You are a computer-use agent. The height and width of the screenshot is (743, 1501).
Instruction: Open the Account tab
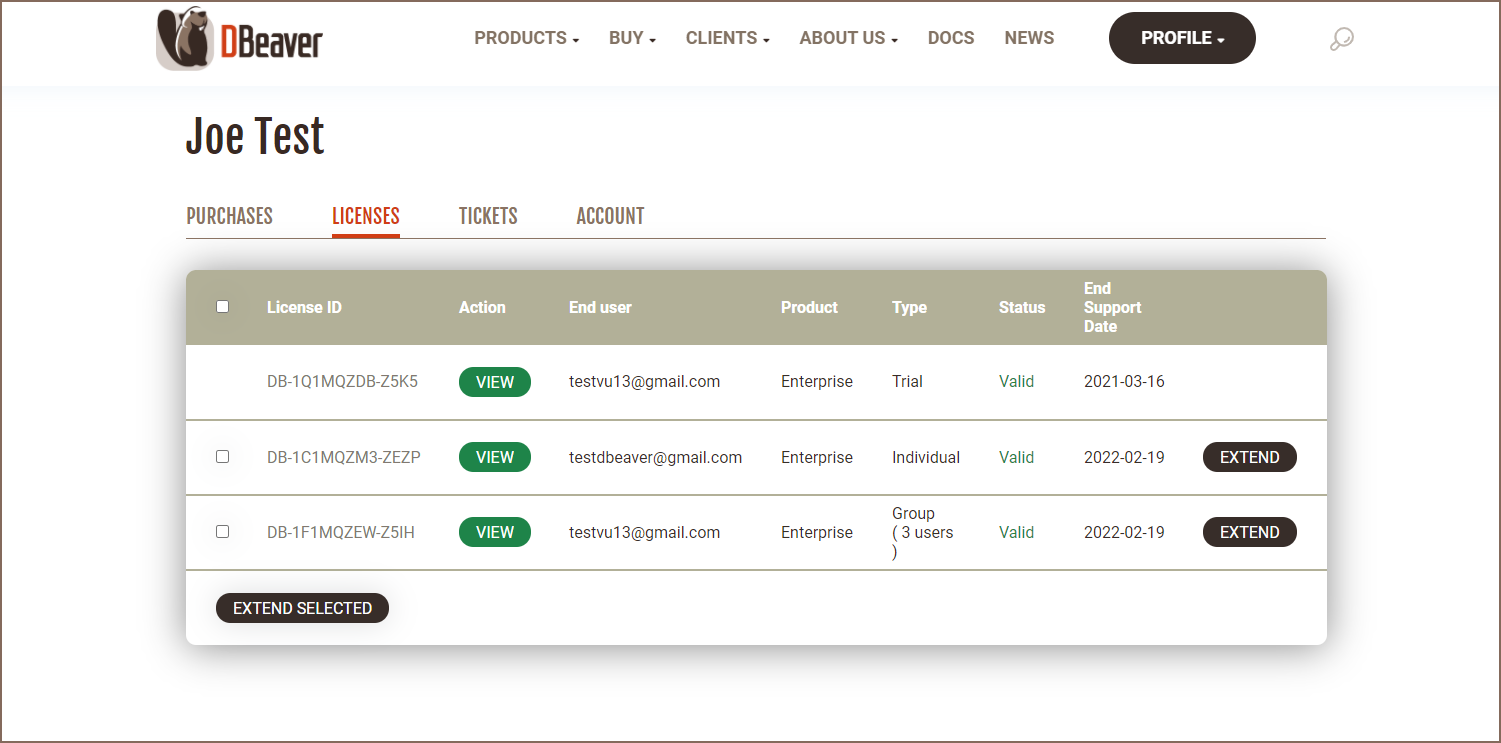(x=610, y=216)
